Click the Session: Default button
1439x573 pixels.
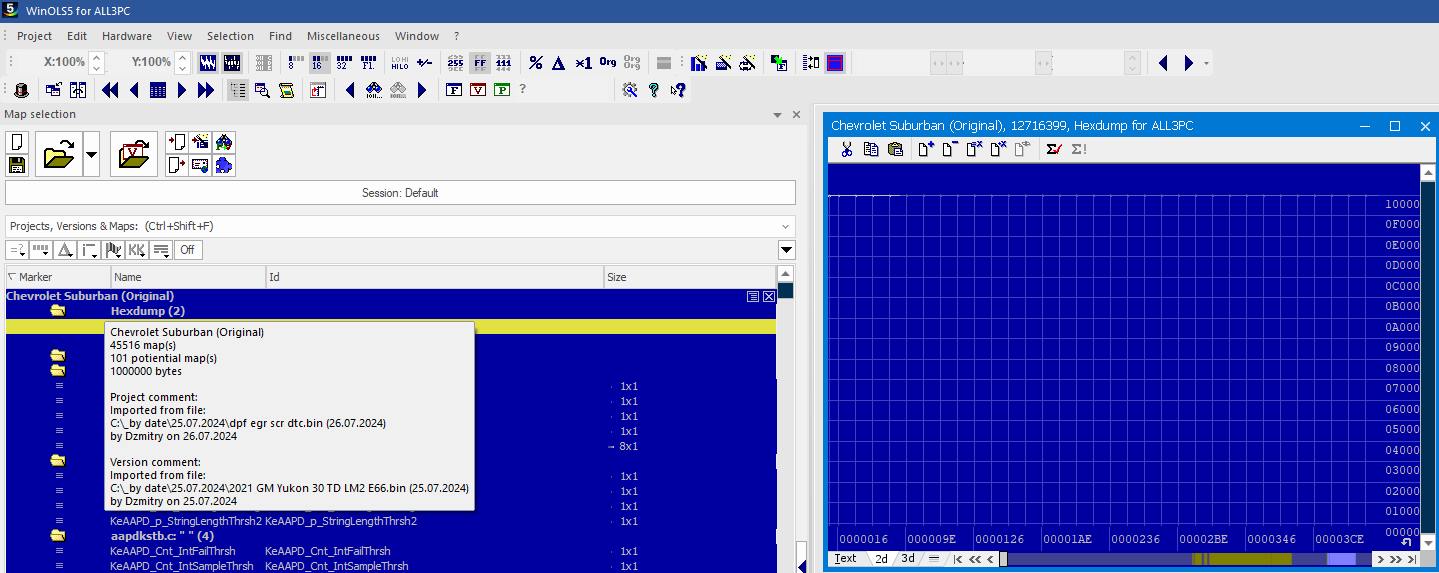400,193
